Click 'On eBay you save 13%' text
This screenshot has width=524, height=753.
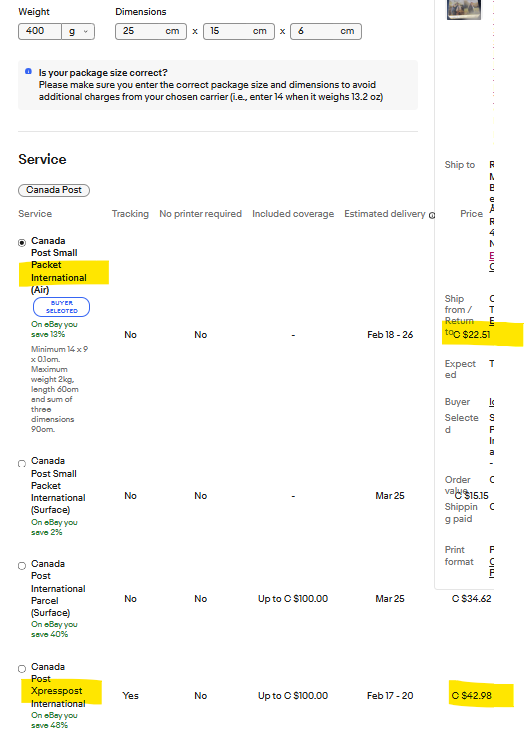[x=54, y=329]
